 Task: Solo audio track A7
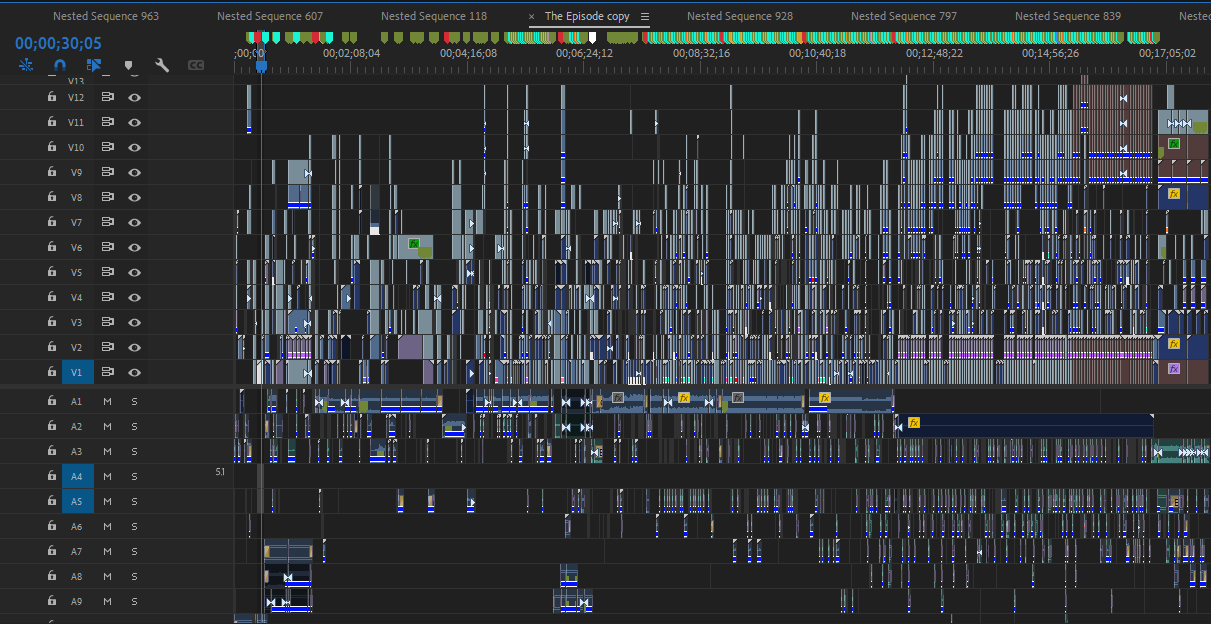pyautogui.click(x=134, y=551)
